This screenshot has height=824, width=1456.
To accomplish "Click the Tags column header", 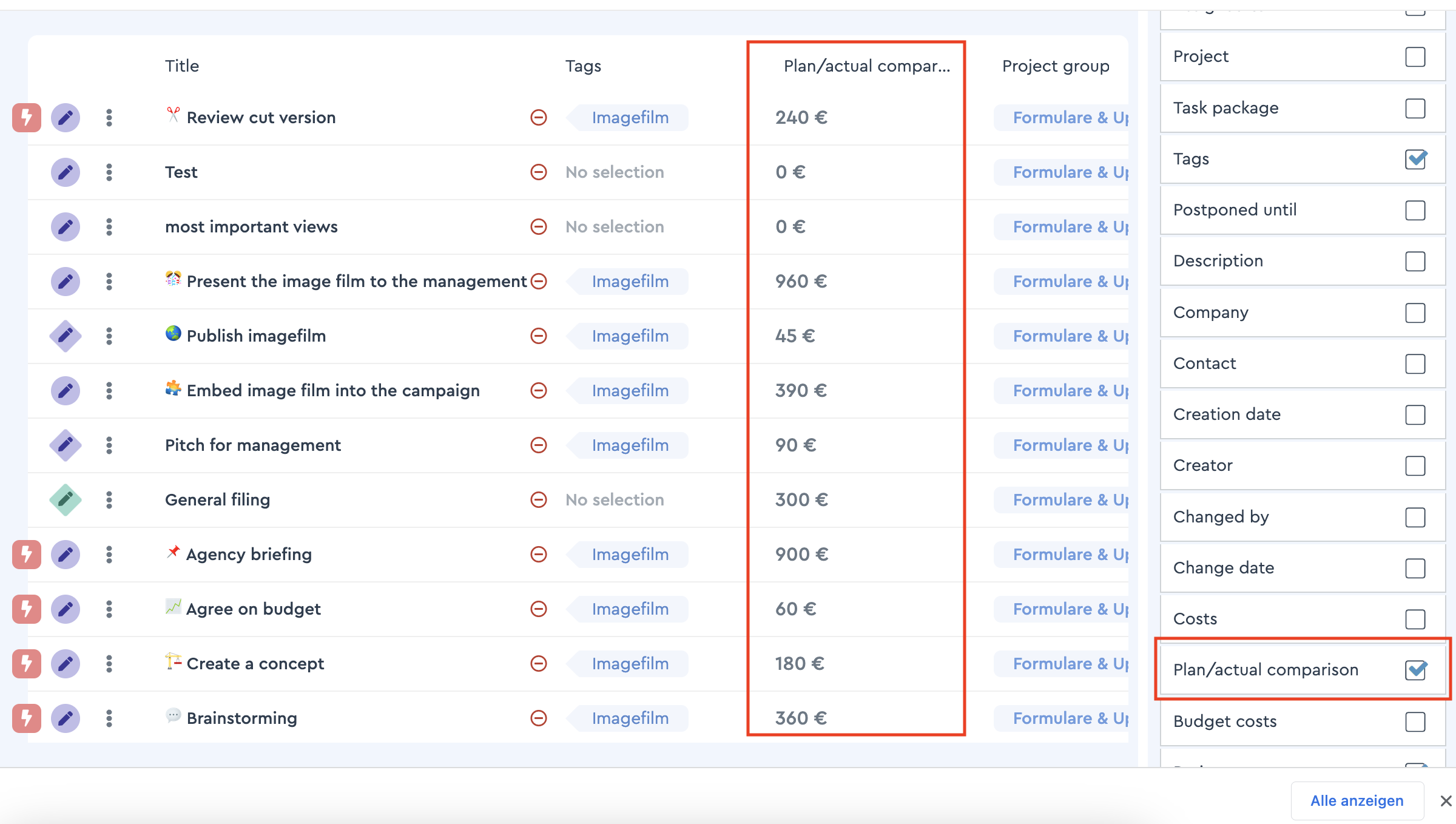I will coord(583,66).
